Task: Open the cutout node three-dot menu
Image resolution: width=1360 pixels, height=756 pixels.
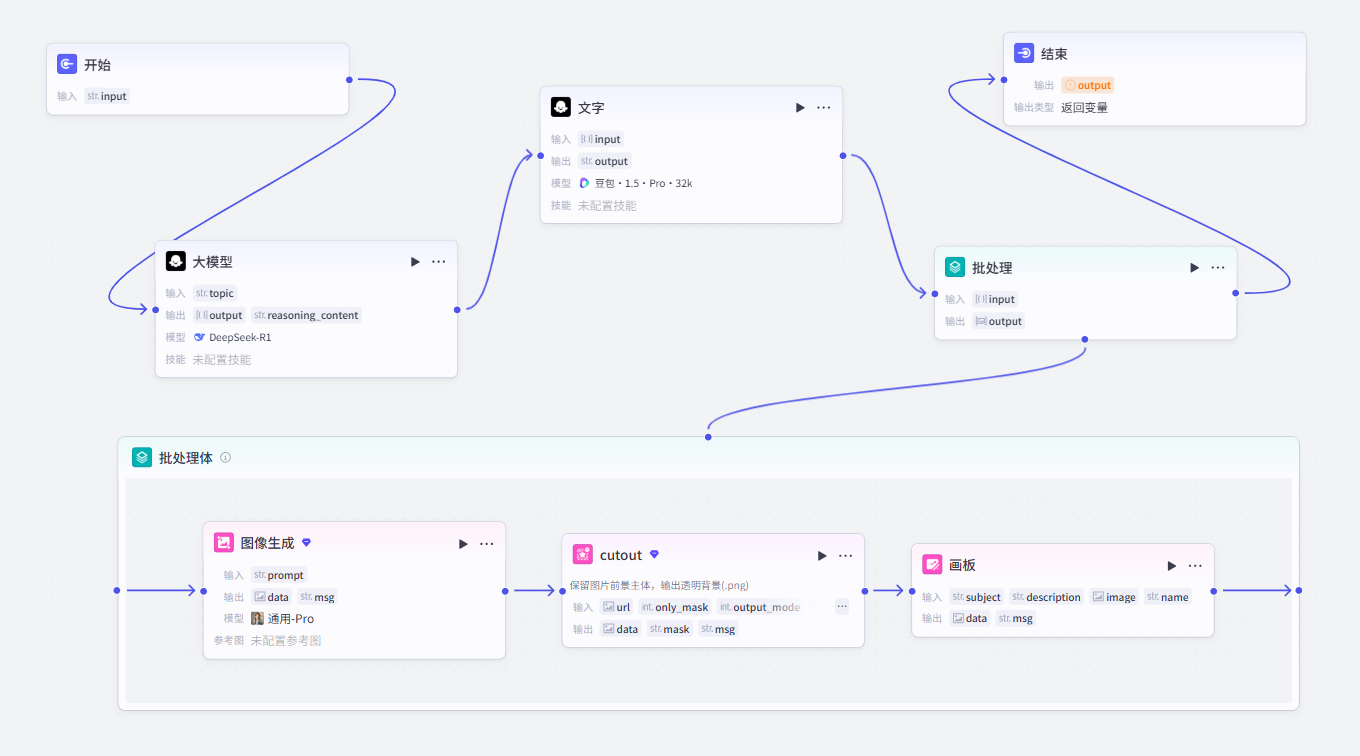Action: 846,556
